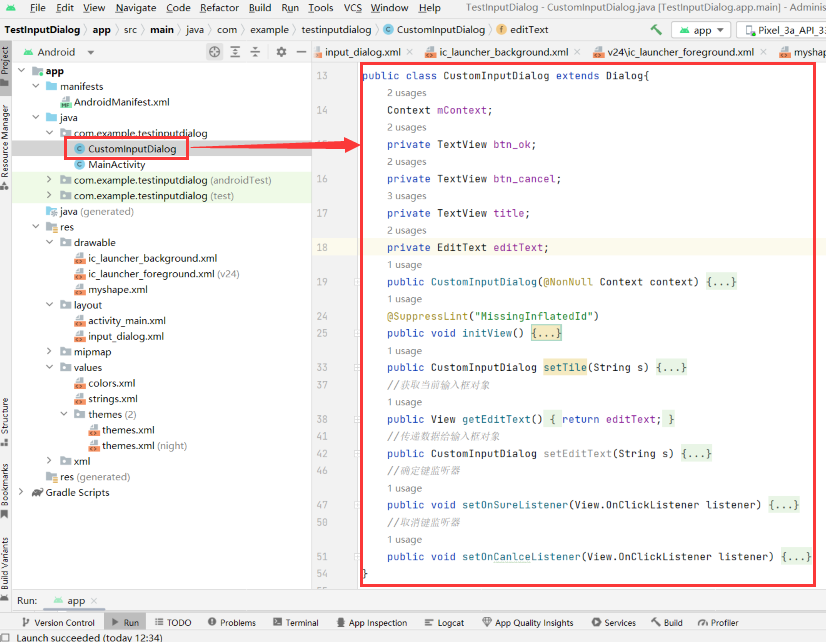
Task: Open the File menu
Action: tap(37, 8)
